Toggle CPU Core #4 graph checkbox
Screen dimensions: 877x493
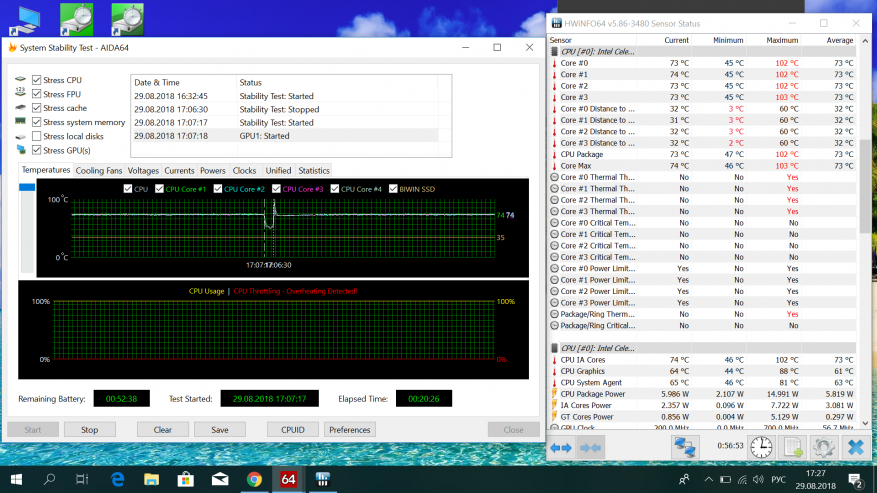tap(334, 189)
